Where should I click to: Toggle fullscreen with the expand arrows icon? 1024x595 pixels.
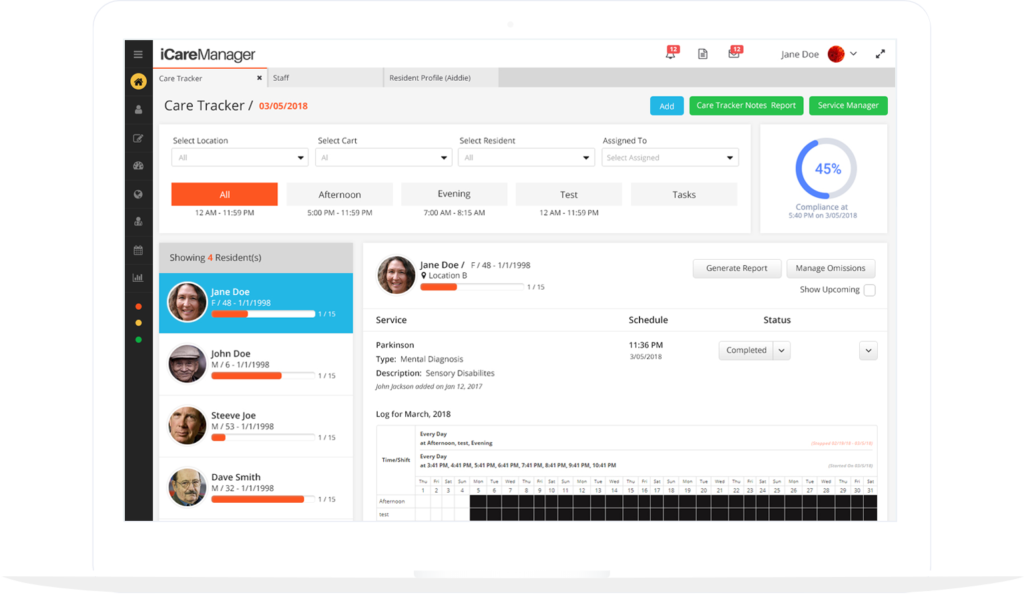[880, 54]
